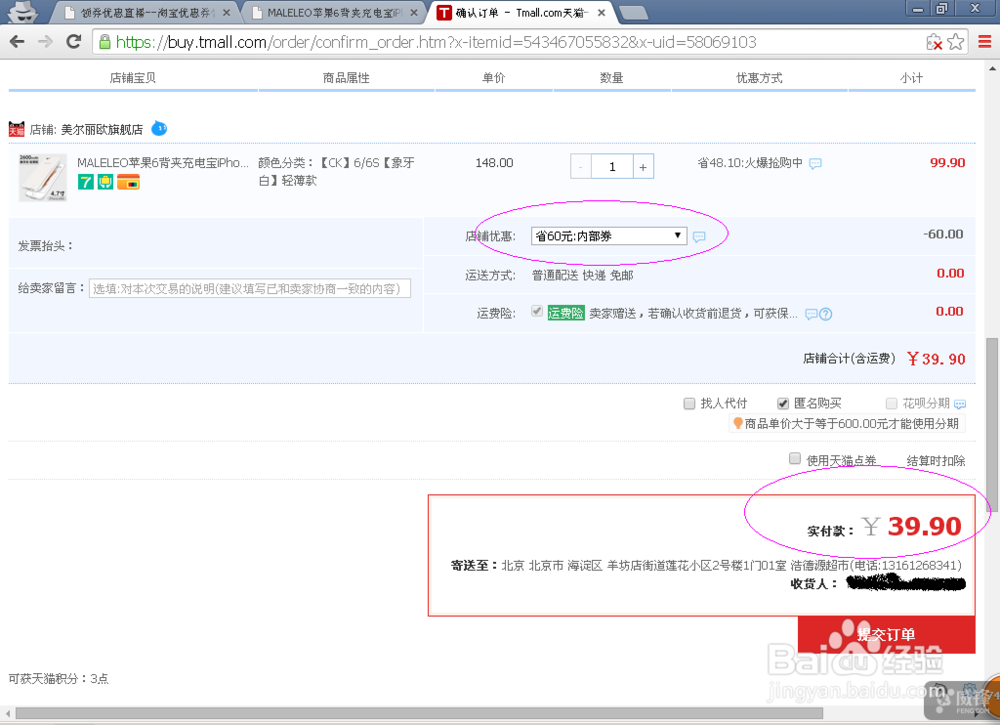1000x725 pixels.
Task: Click the red Tmall store icon beside 美尔丽欧旗舰店
Action: (16, 129)
